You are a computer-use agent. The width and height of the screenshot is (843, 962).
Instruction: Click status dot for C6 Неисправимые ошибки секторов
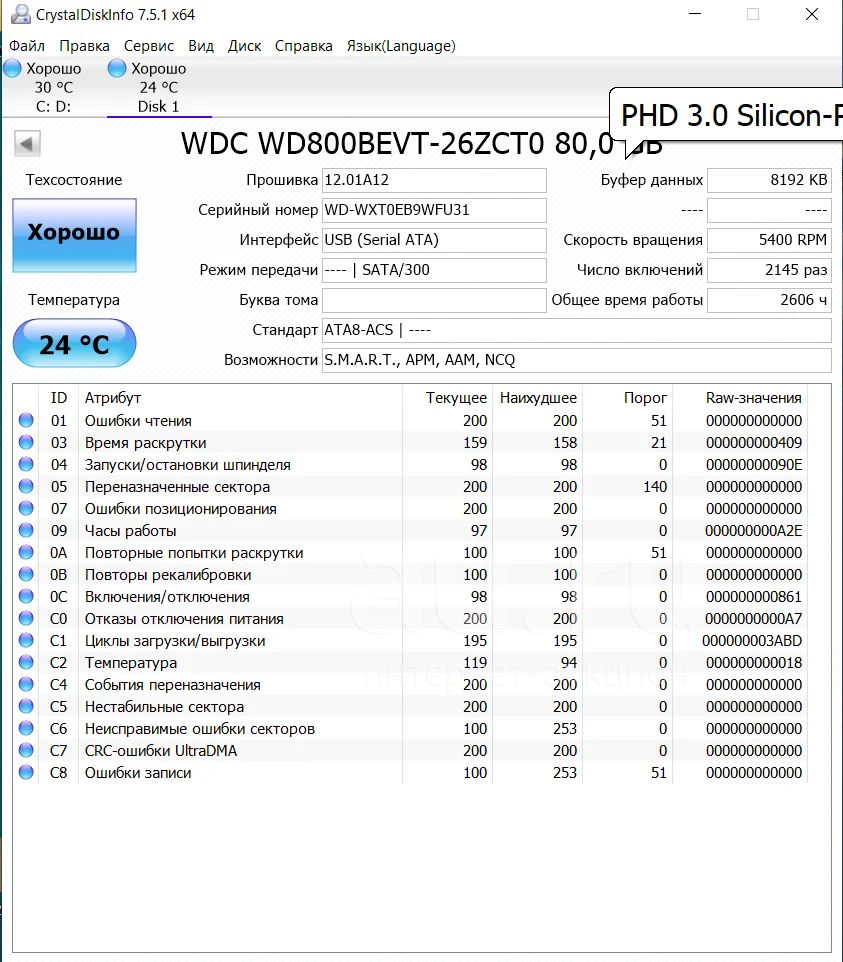point(26,728)
